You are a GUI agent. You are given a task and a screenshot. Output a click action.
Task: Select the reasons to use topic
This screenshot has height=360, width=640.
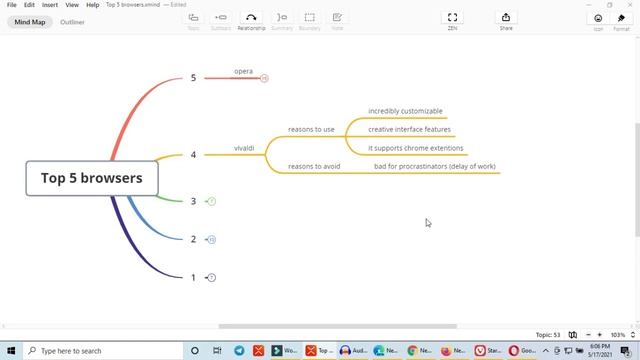(311, 129)
